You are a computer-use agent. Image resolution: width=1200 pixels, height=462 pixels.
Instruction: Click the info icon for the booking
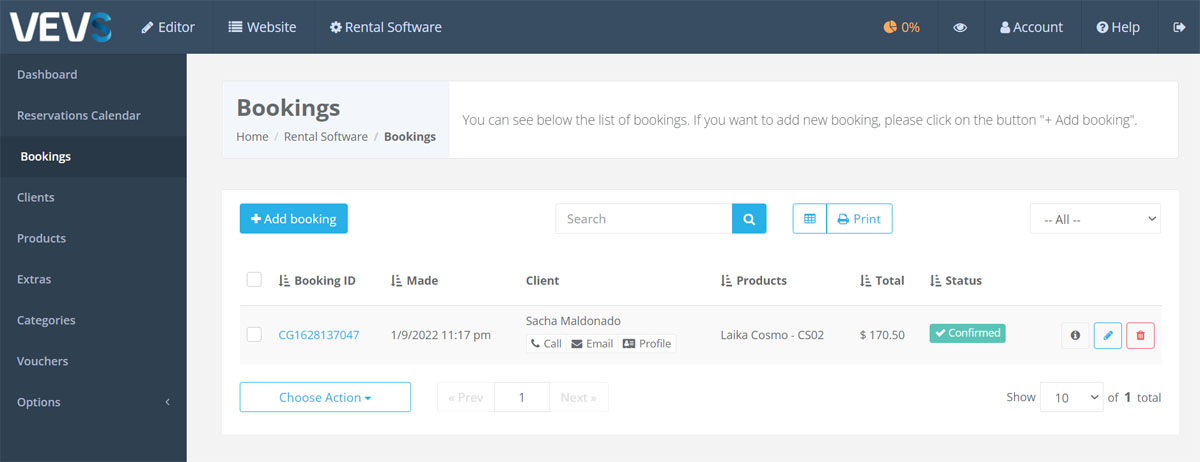click(1075, 336)
